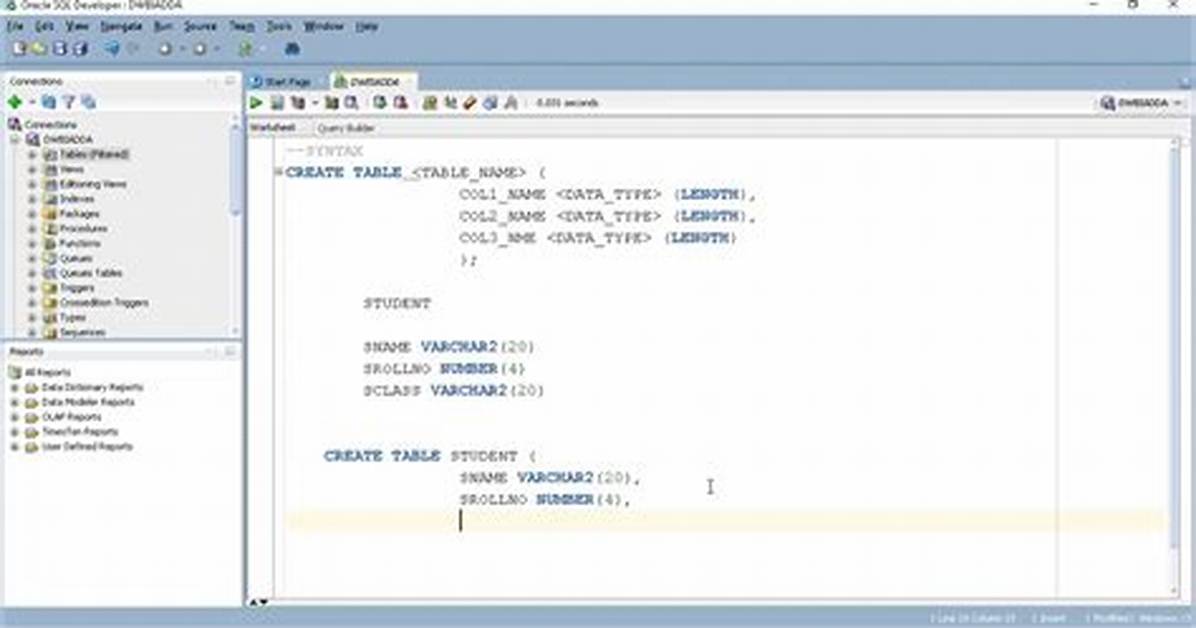Screen dimensions: 1196x628
Task: Open the Source menu
Action: (200, 26)
